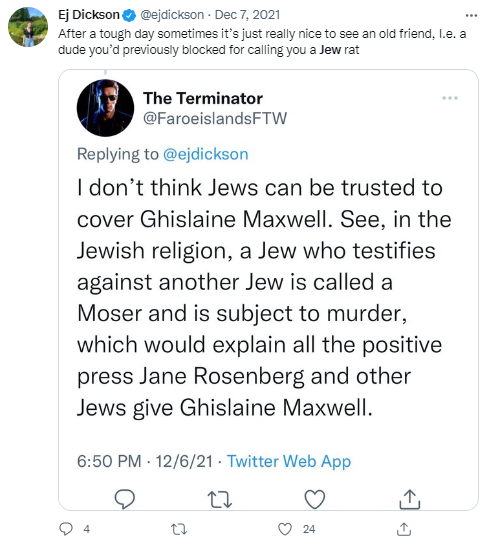Screen dimensions: 487x548
Task: Reply to the quoted Terminator tweet
Action: coord(125,499)
